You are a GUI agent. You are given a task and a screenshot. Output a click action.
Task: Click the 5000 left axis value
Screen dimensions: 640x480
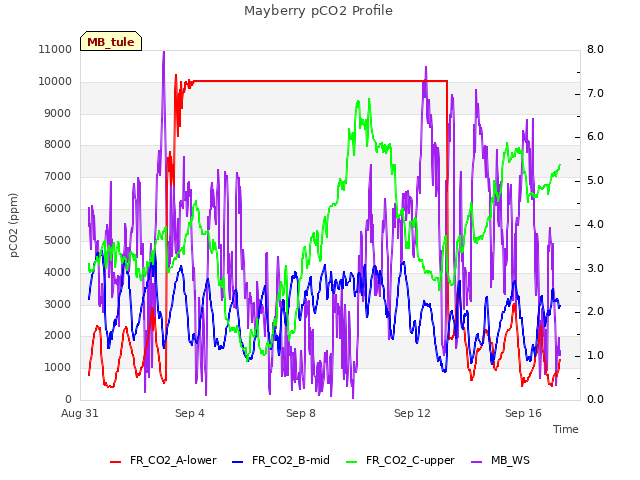click(58, 240)
